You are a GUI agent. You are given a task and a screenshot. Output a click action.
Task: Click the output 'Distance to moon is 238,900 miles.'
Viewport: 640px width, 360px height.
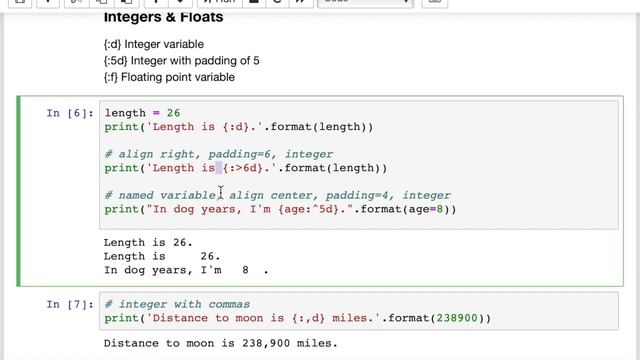coord(221,343)
